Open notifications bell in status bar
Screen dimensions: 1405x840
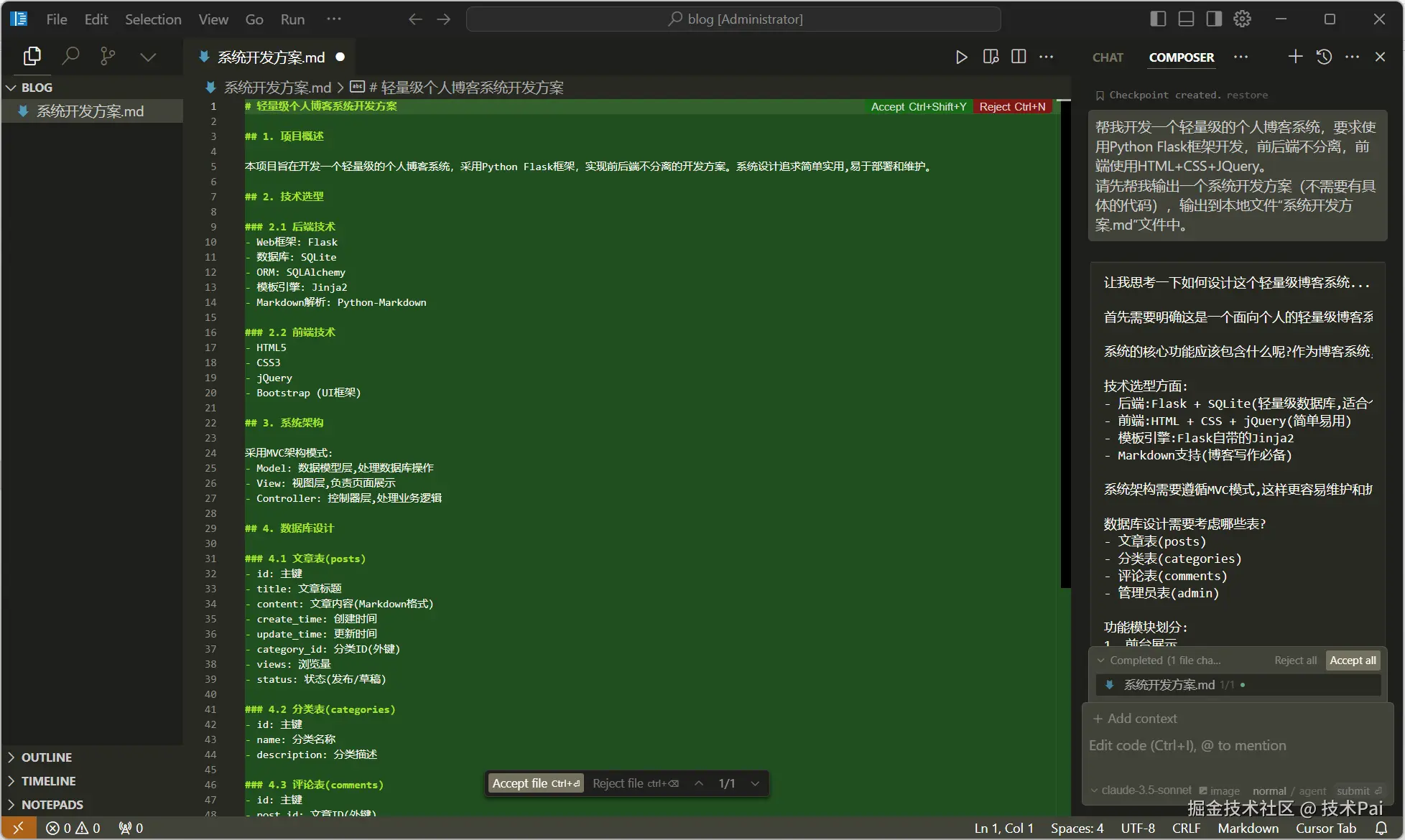(x=1381, y=828)
